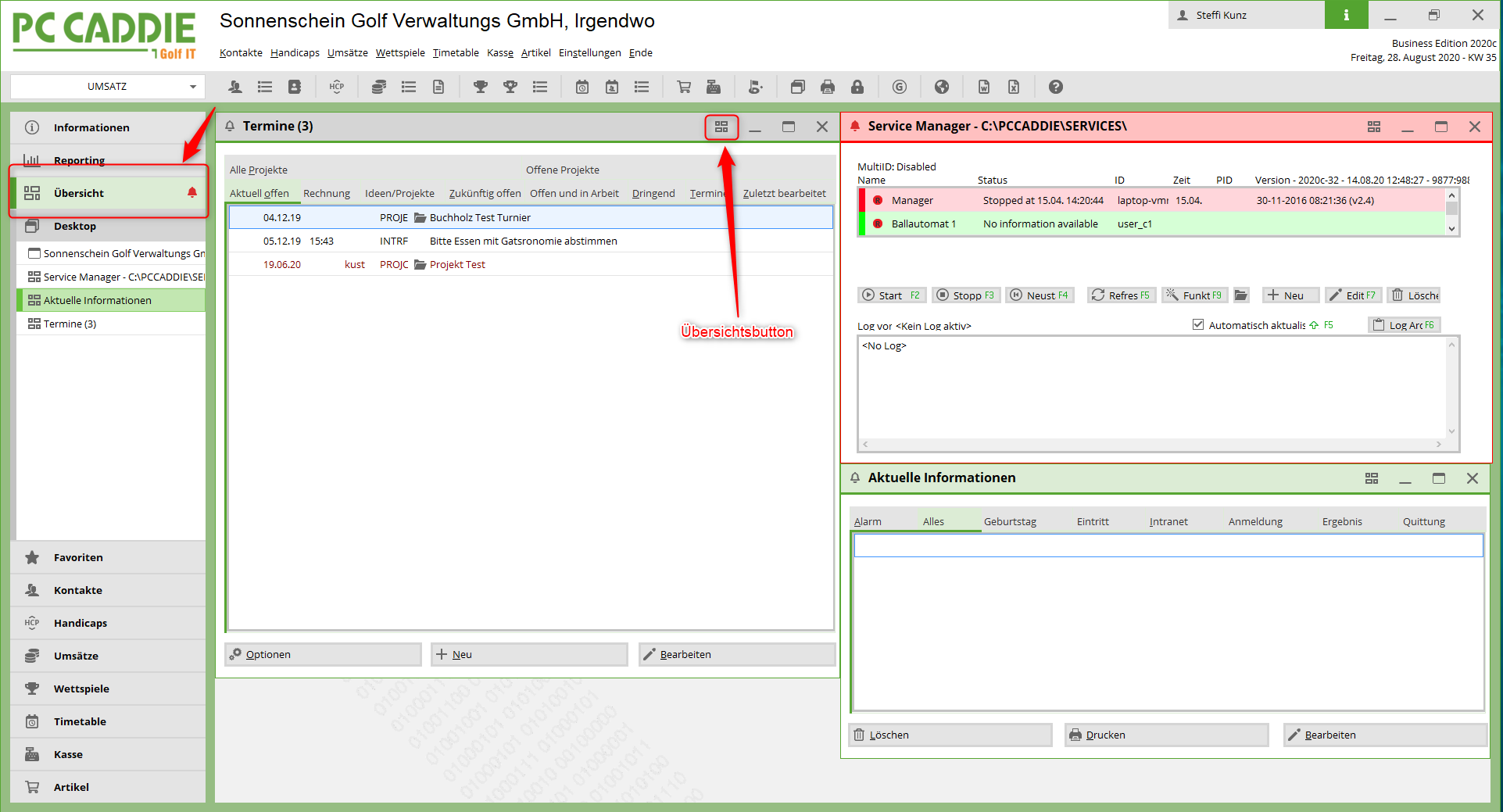Open the Umsätze menu in the menu bar
Screen dimensions: 1503x812
click(348, 53)
